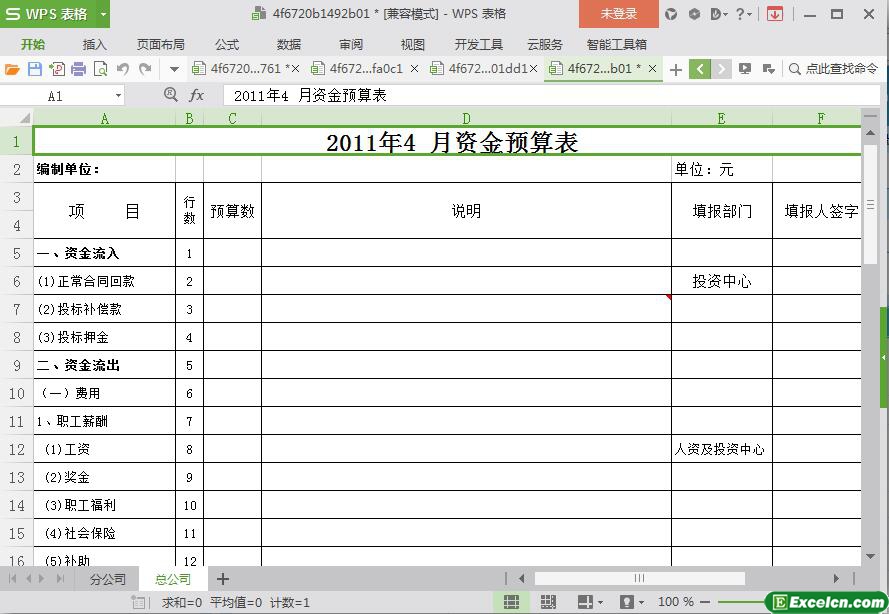Click the Name Box showing A1
The image size is (889, 614).
[x=56, y=96]
